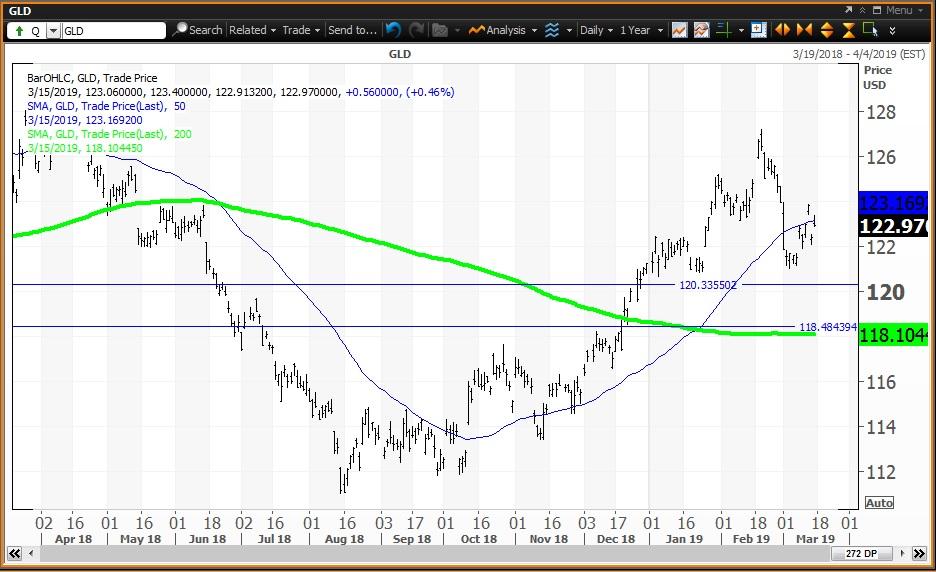
Task: Click the 118.484394 horizontal line label
Action: (828, 327)
